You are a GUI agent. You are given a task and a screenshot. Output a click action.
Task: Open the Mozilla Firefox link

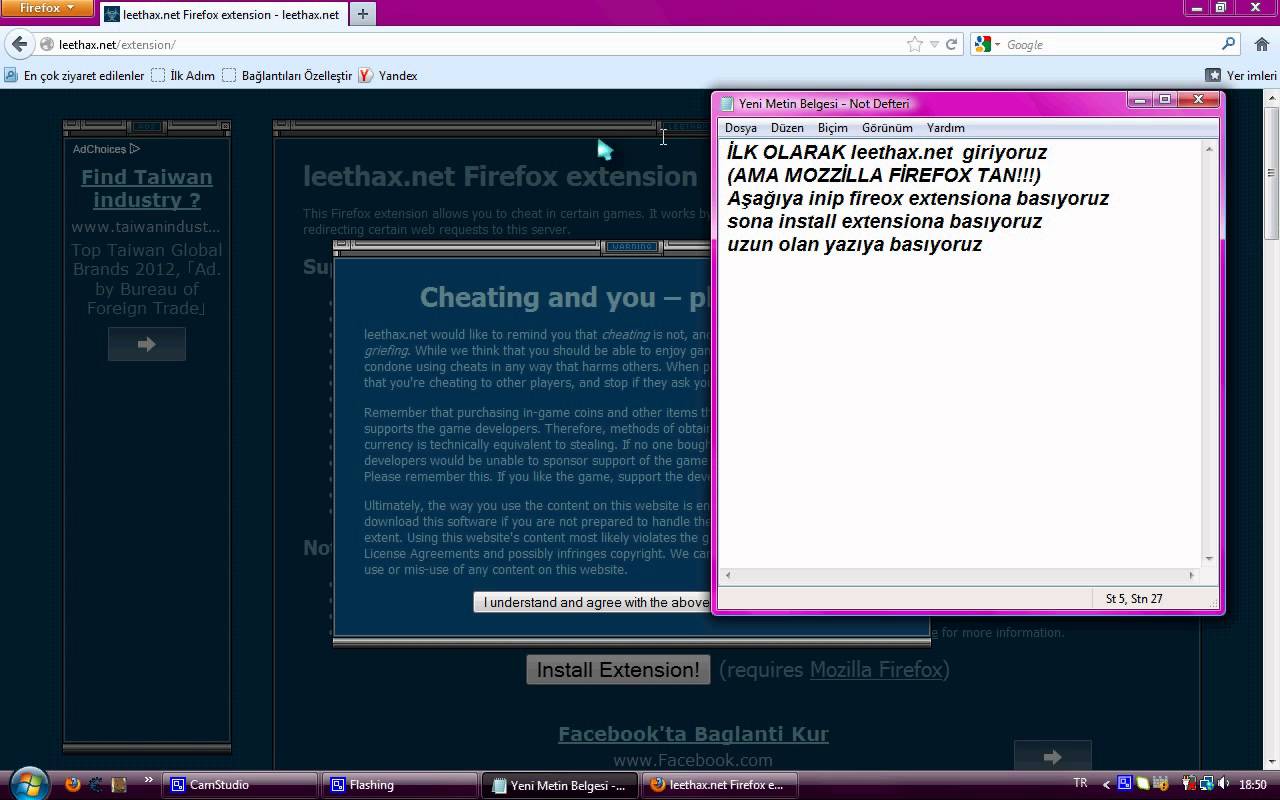pos(876,669)
